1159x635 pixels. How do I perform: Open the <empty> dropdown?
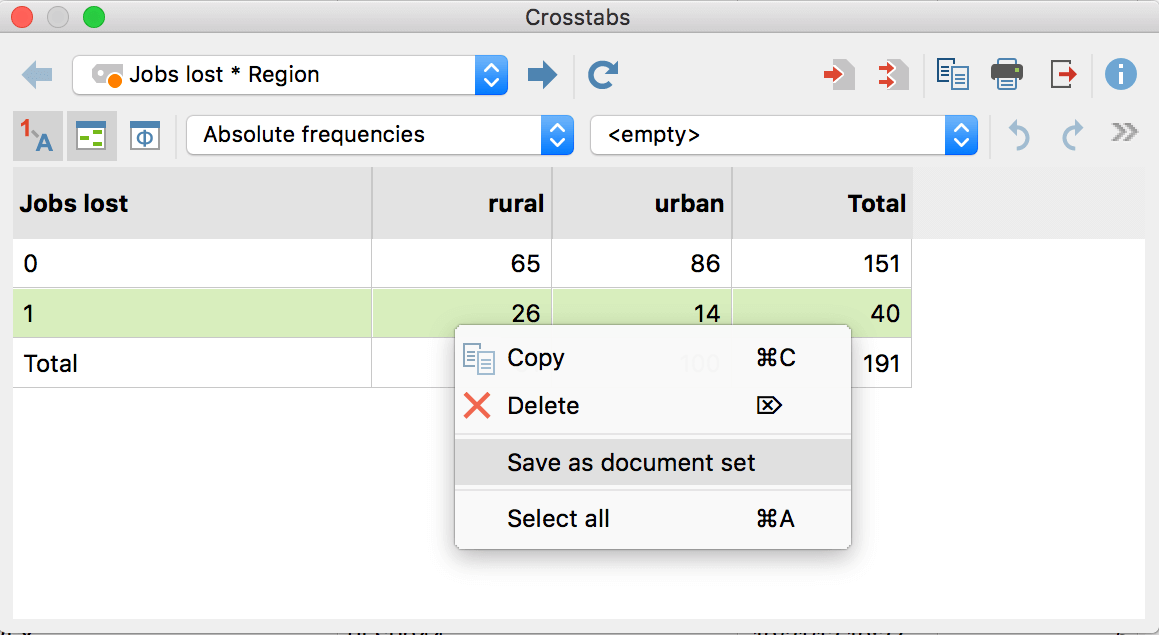784,135
